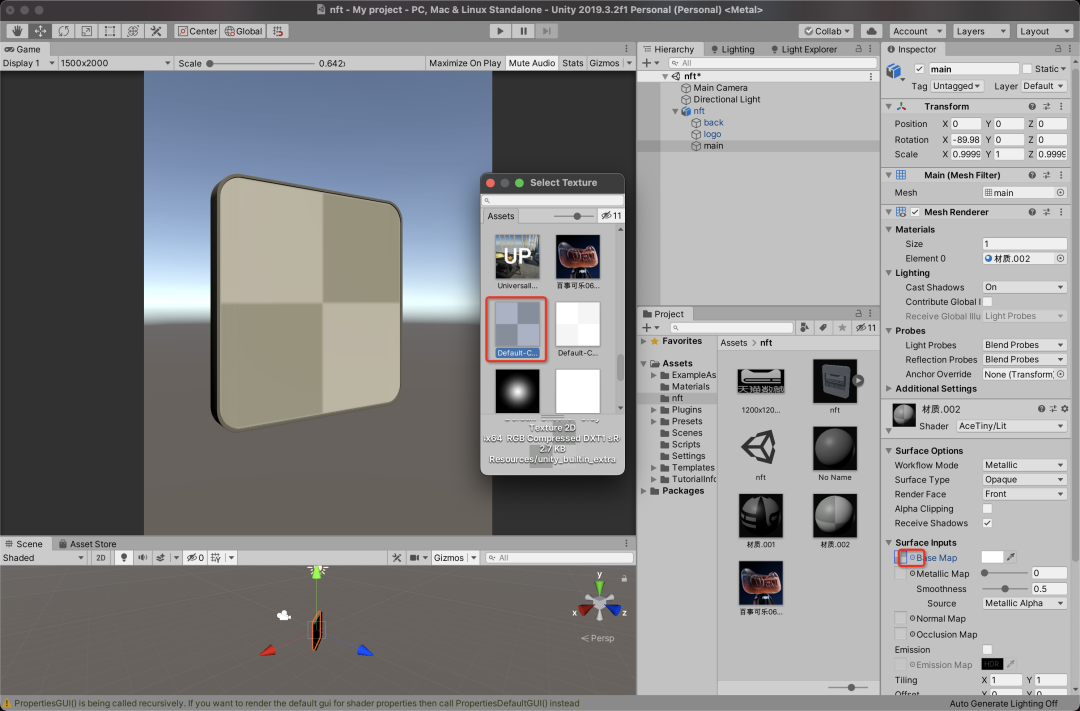Viewport: 1080px width, 711px height.
Task: Toggle scene audio speaker icon
Action: tap(143, 557)
